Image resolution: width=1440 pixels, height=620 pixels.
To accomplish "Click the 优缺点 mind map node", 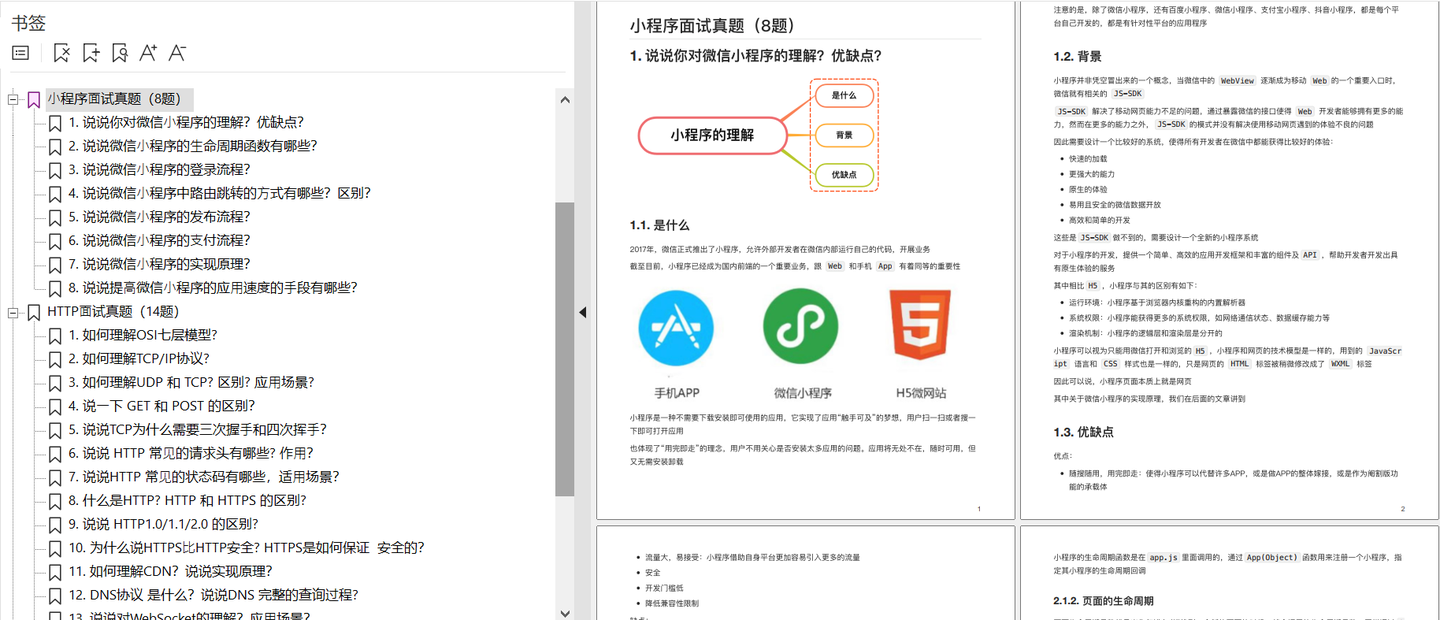I will [x=843, y=175].
